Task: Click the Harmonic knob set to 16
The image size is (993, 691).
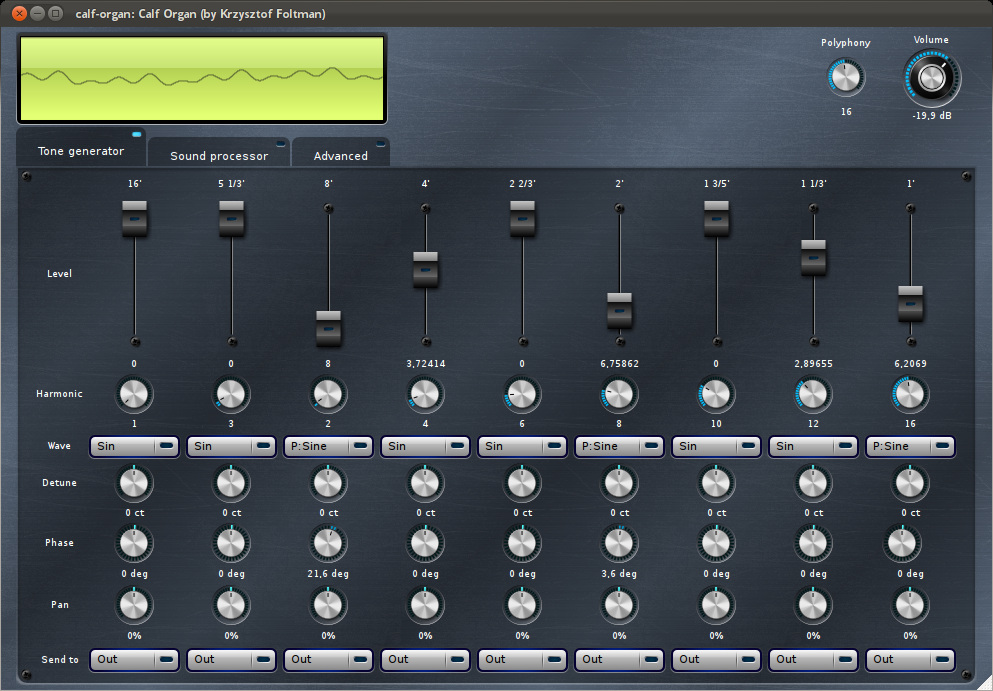Action: tap(910, 394)
